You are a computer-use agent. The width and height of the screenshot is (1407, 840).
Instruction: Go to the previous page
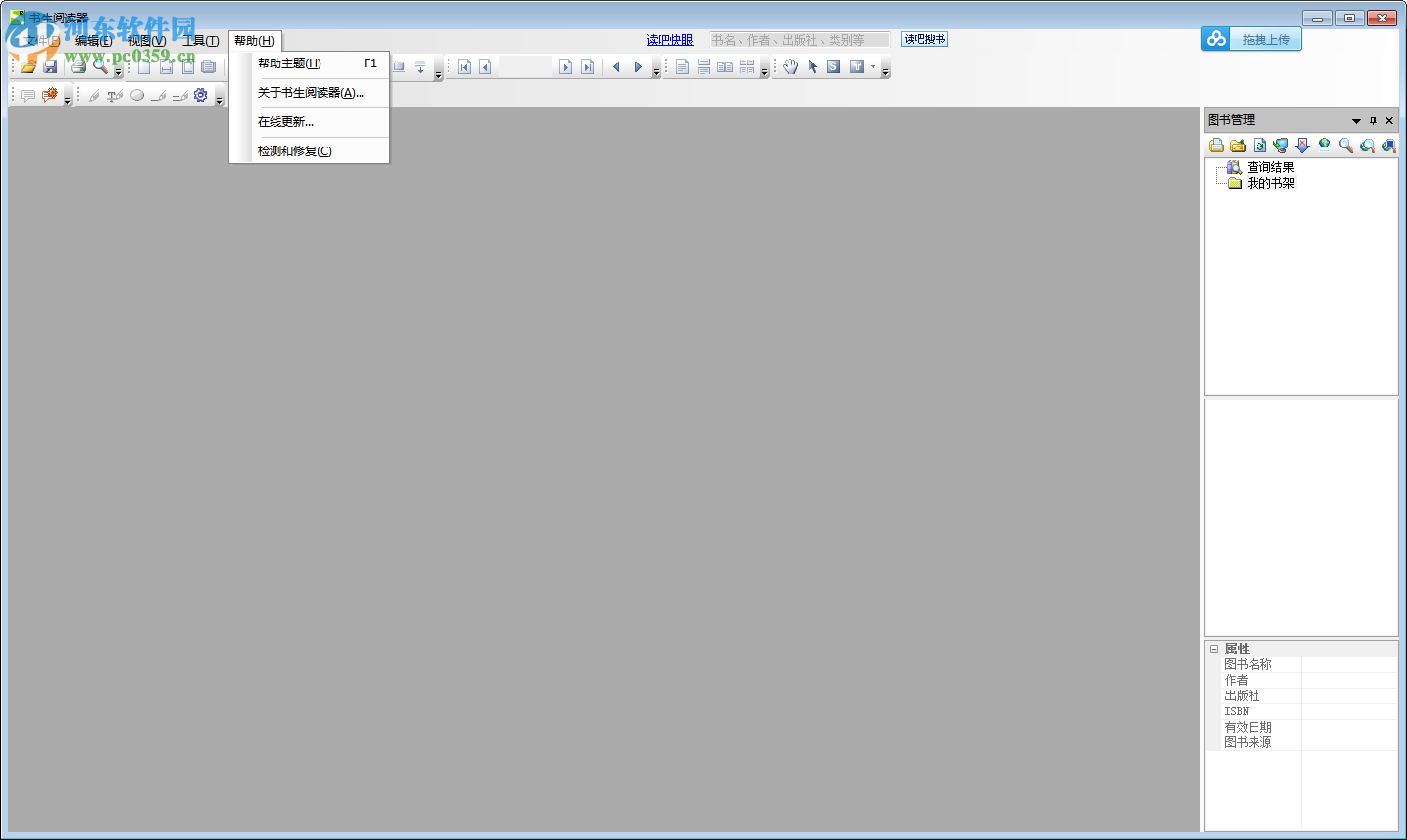coord(485,66)
